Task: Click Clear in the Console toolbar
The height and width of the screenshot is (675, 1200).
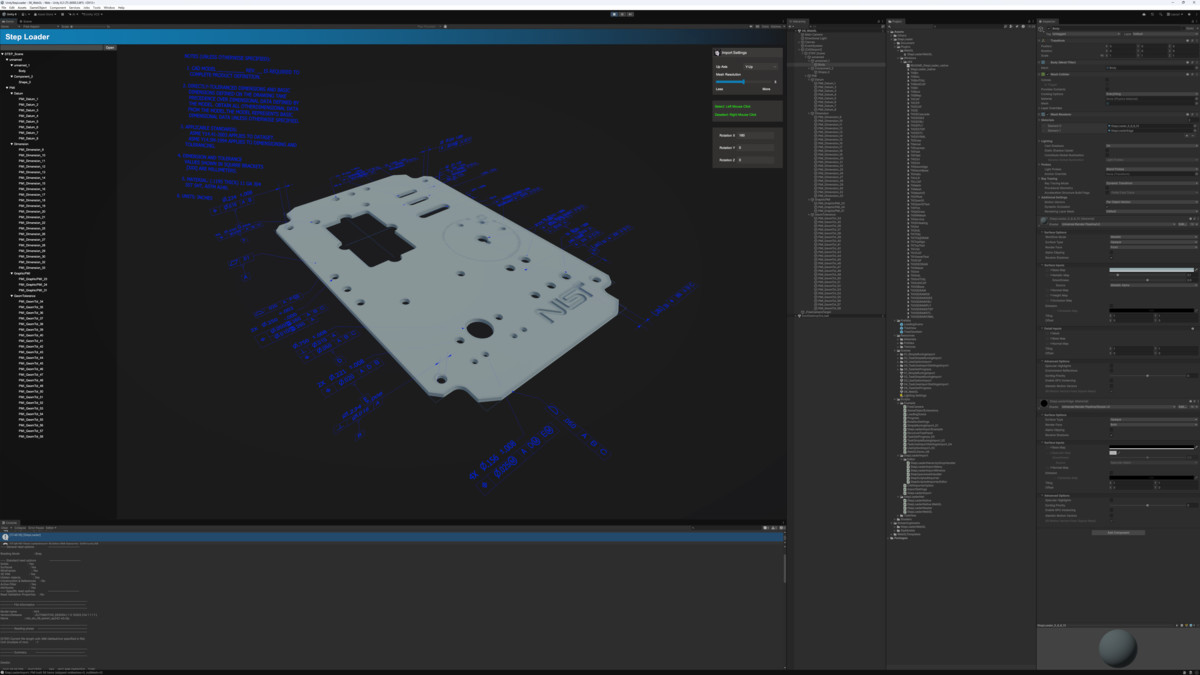Action: (x=6, y=528)
